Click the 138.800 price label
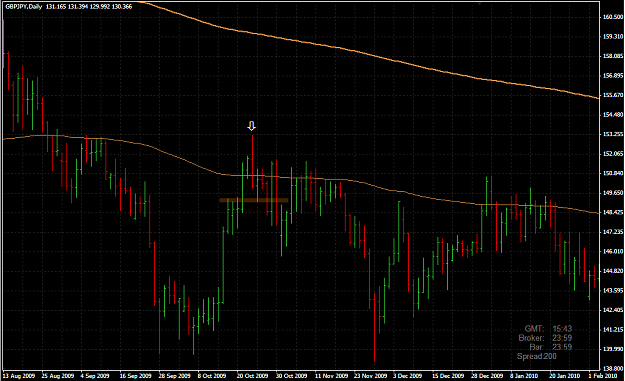Viewport: 625px width, 381px height. pos(613,368)
